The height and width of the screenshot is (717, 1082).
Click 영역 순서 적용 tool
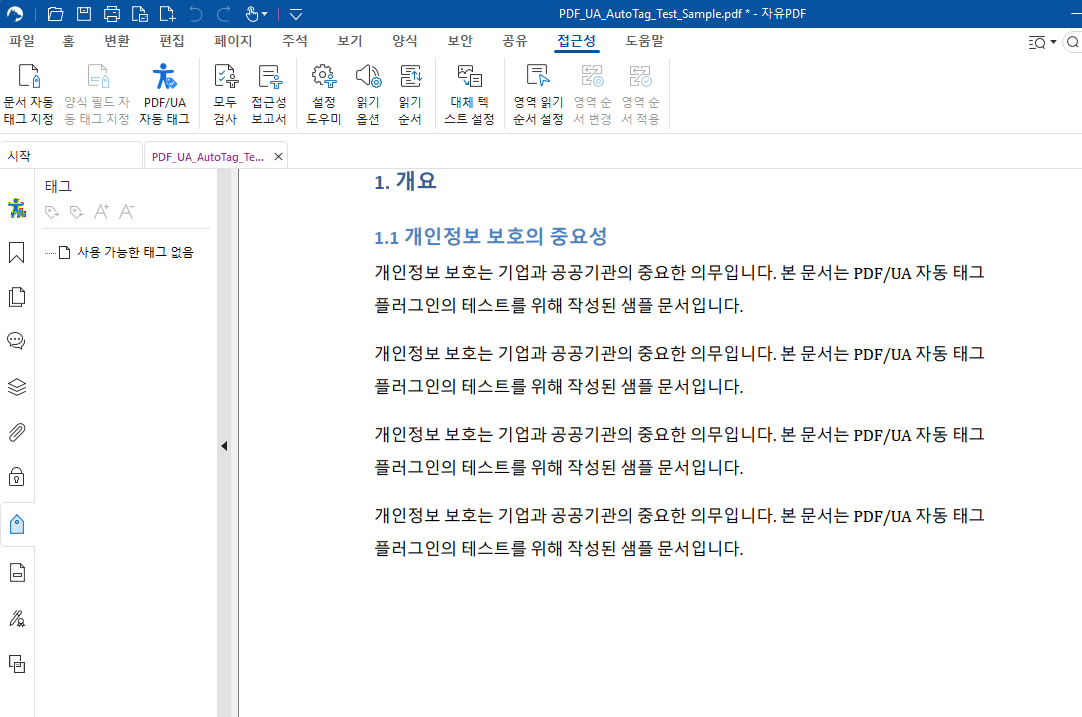point(640,94)
